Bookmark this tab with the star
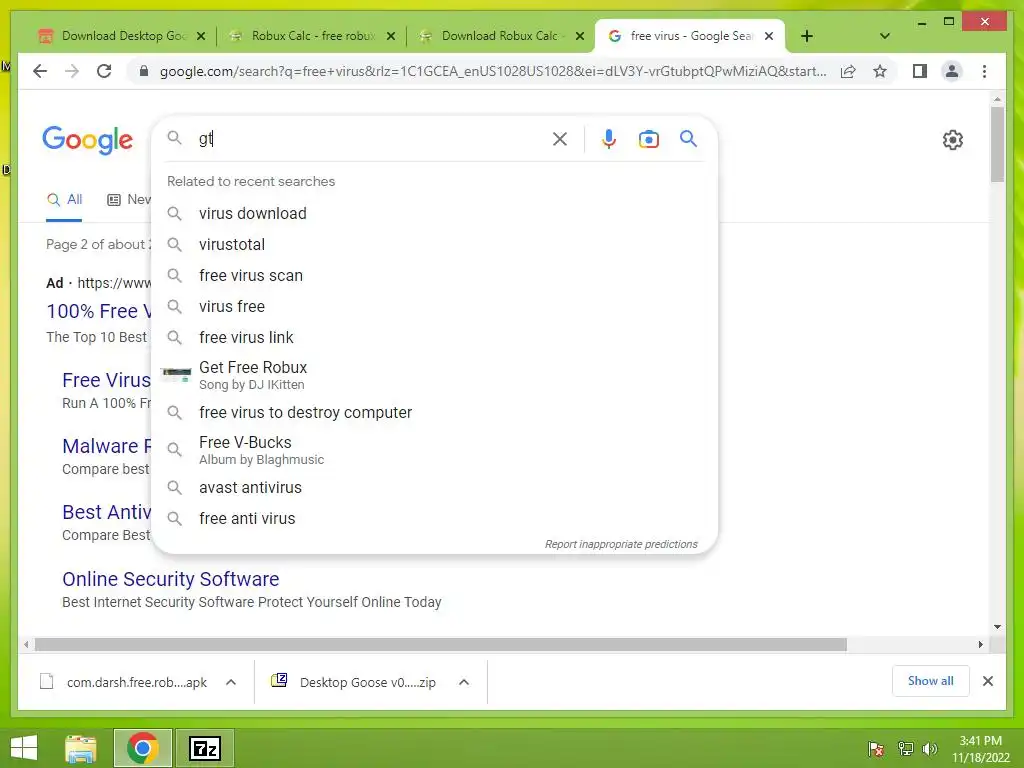The width and height of the screenshot is (1024, 768). click(880, 71)
